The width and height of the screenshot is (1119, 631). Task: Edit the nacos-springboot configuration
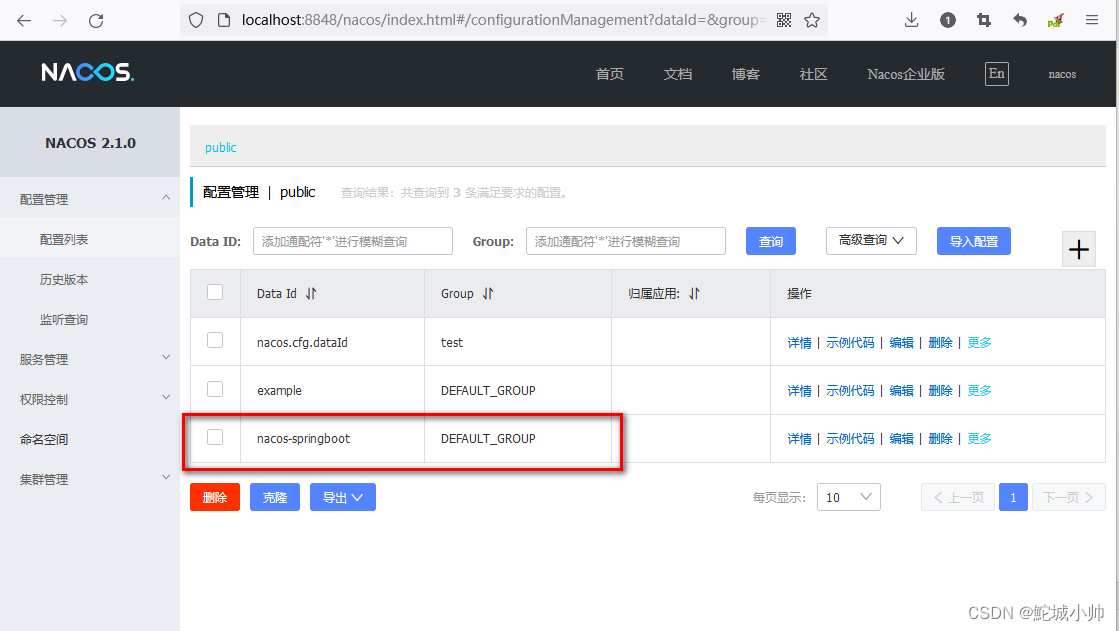(x=899, y=438)
